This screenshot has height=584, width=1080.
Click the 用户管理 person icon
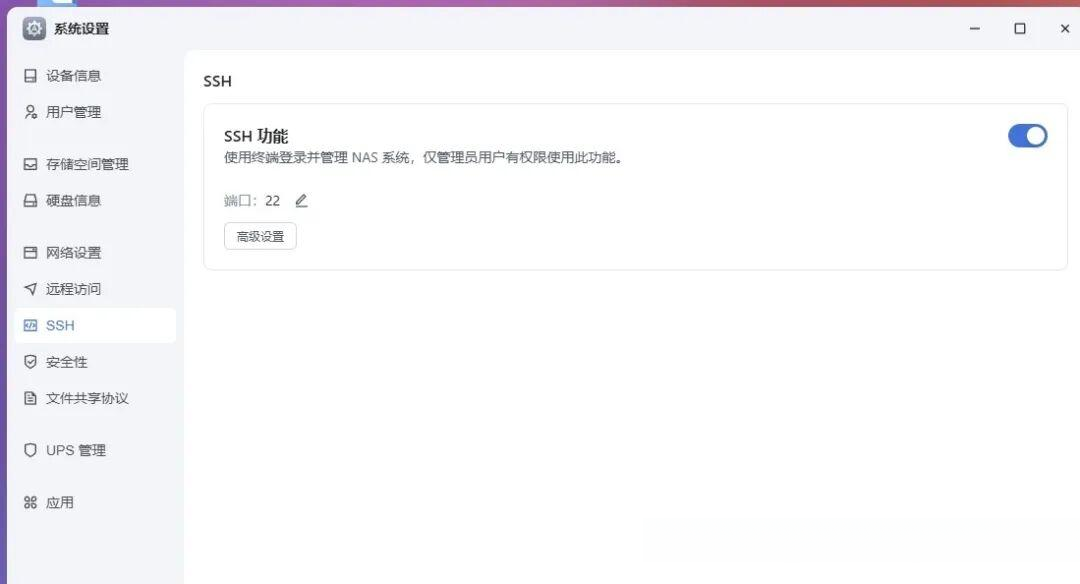[30, 112]
